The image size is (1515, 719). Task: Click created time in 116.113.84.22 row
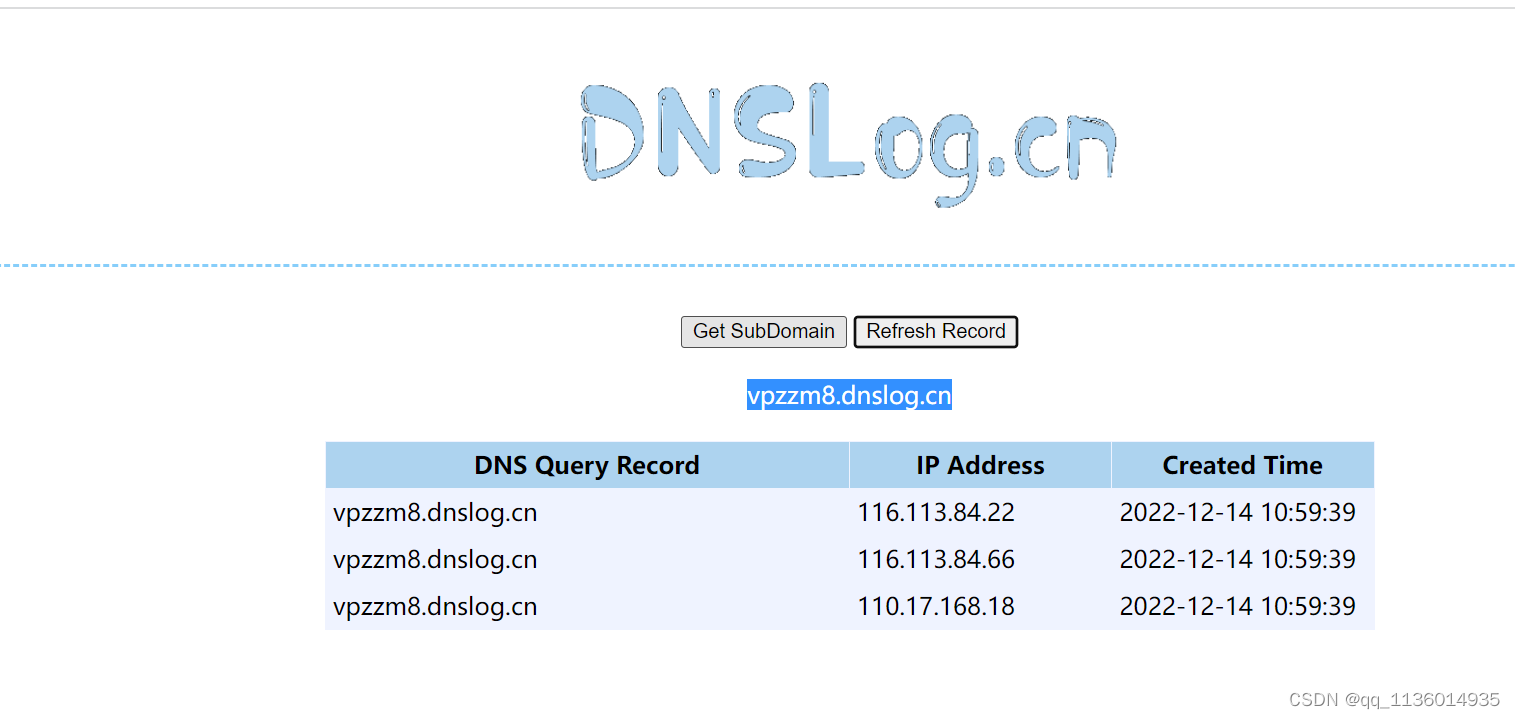pyautogui.click(x=1238, y=513)
